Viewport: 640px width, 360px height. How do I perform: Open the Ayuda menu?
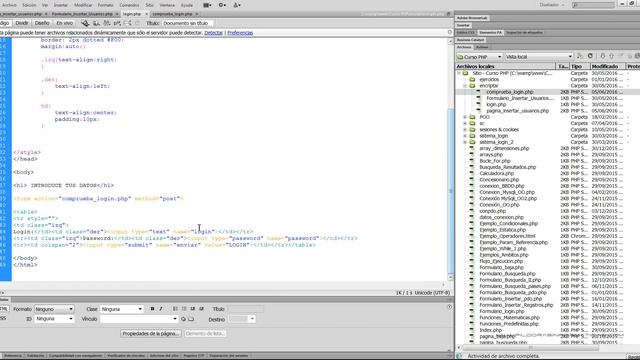point(187,5)
